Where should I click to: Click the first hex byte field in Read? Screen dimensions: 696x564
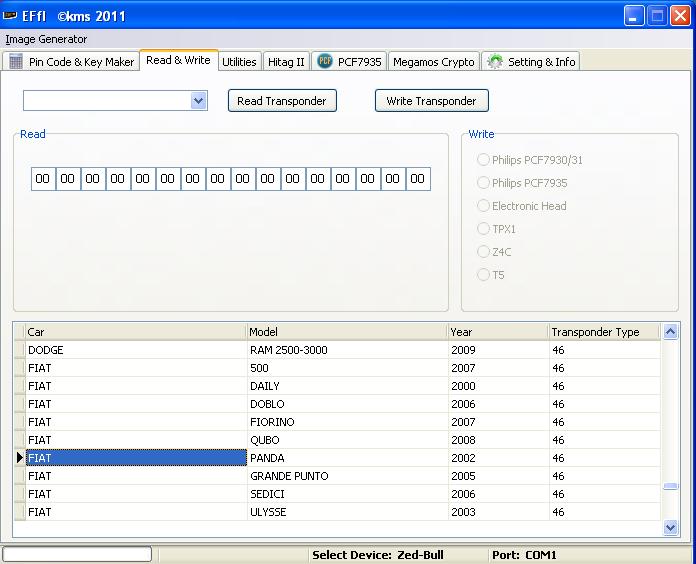[43, 179]
